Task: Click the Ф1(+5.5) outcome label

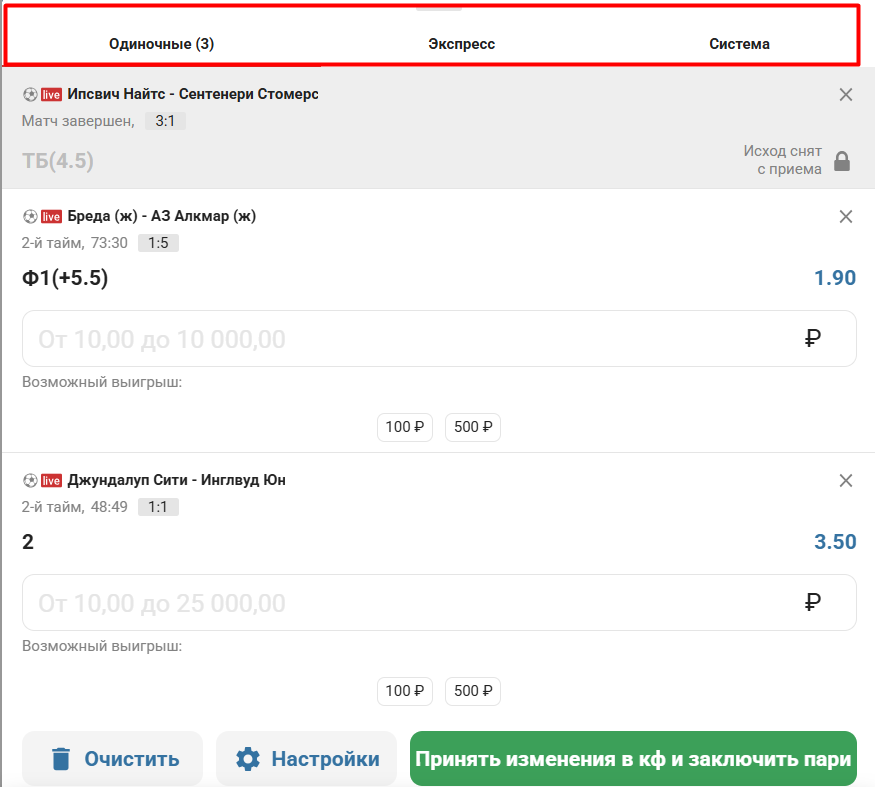Action: click(x=65, y=277)
